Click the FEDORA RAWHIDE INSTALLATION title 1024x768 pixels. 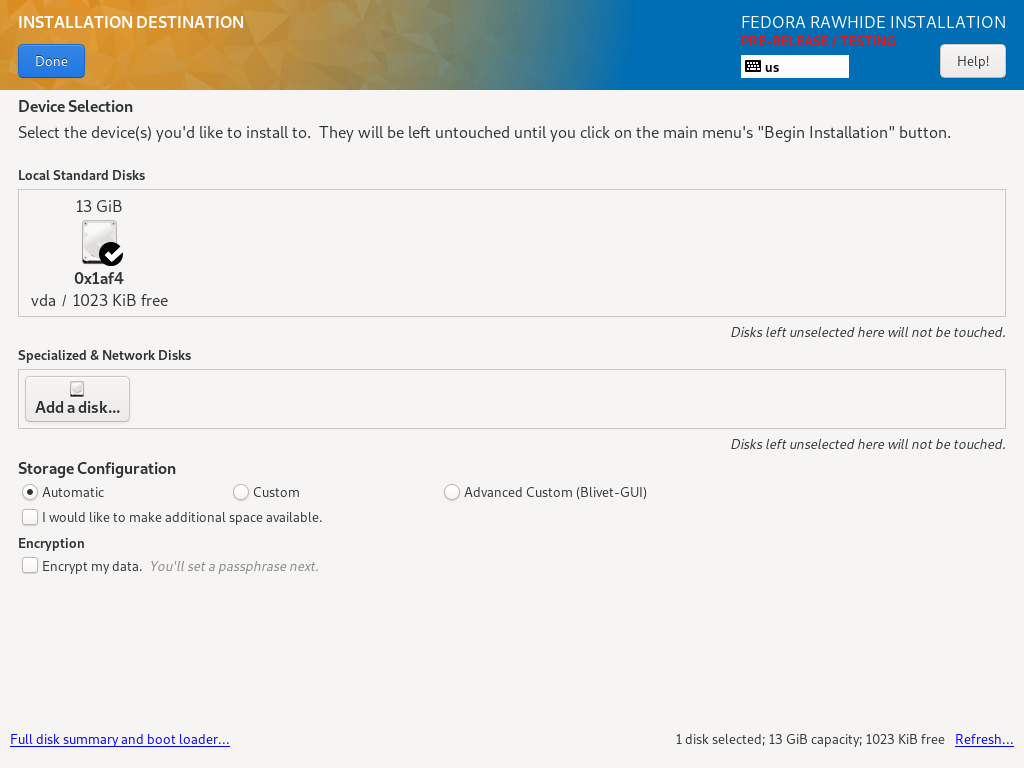point(873,22)
